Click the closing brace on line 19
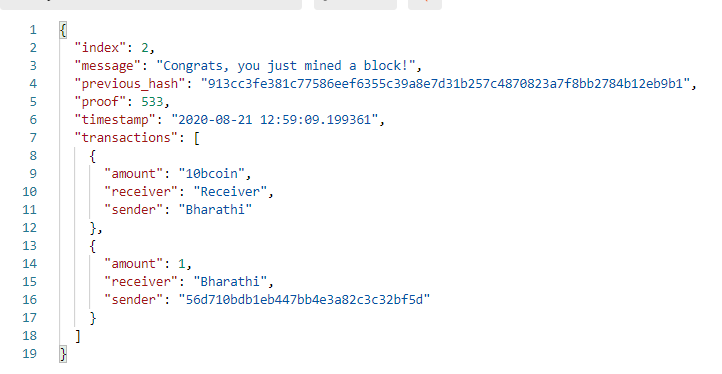The height and width of the screenshot is (374, 722). point(63,354)
